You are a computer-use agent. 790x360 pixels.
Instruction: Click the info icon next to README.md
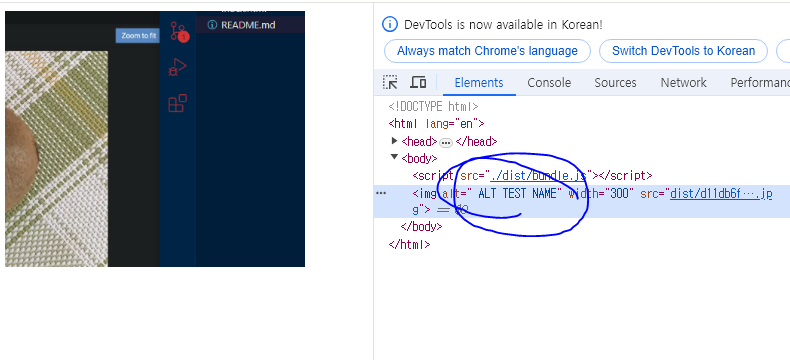pyautogui.click(x=212, y=25)
